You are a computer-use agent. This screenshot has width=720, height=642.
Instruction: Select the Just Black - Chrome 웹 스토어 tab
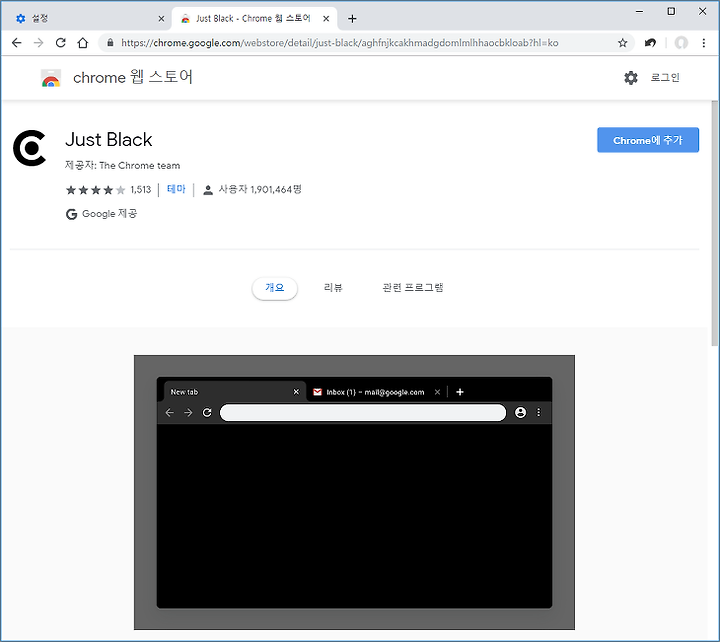[254, 19]
